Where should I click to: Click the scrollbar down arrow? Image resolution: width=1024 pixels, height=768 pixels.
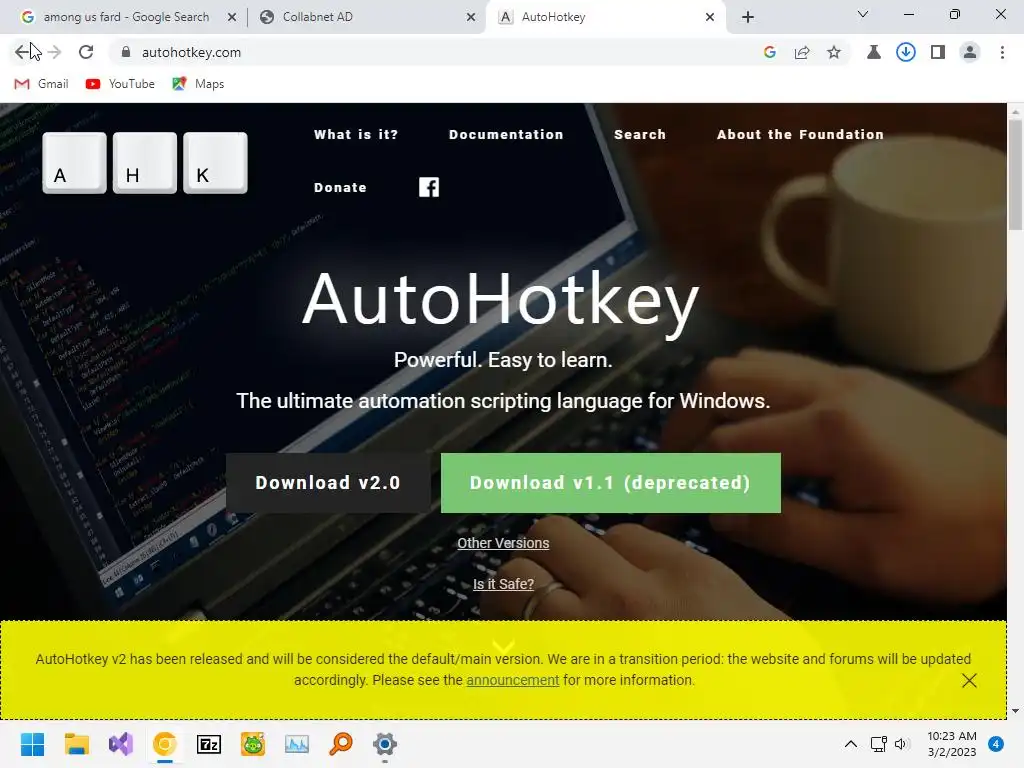1015,711
